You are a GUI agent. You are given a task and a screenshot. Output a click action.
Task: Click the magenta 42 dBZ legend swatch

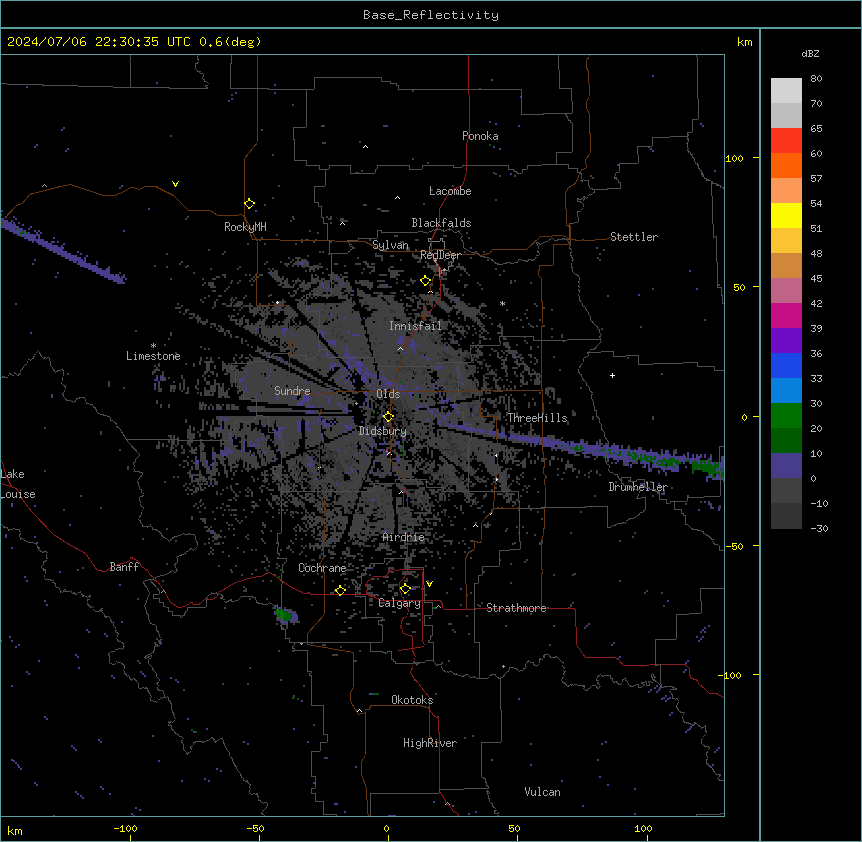[786, 315]
